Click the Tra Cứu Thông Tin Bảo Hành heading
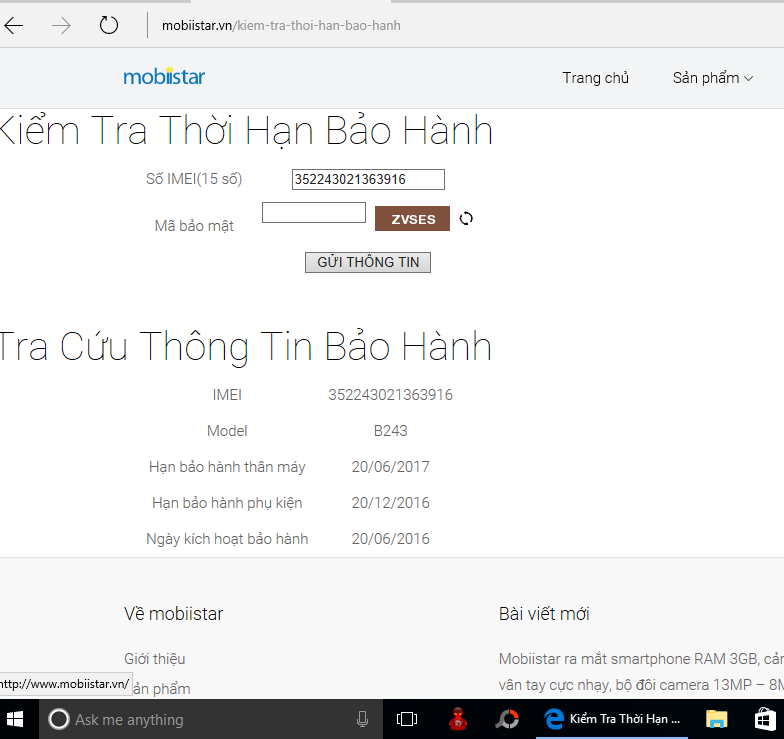 tap(246, 346)
